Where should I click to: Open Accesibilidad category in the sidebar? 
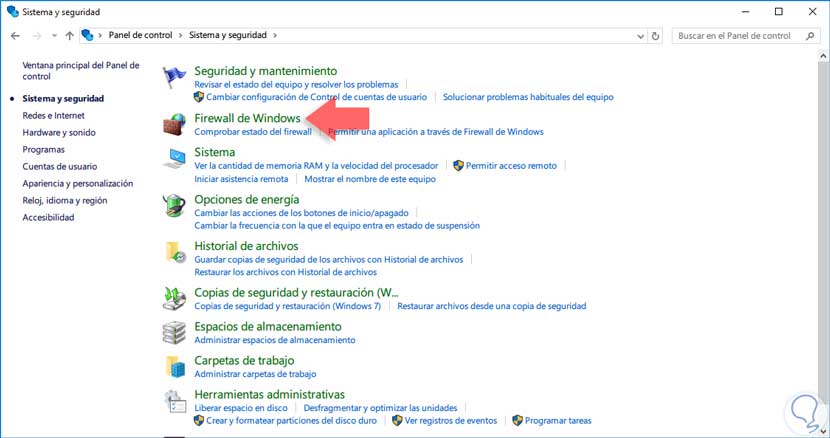pyautogui.click(x=48, y=217)
